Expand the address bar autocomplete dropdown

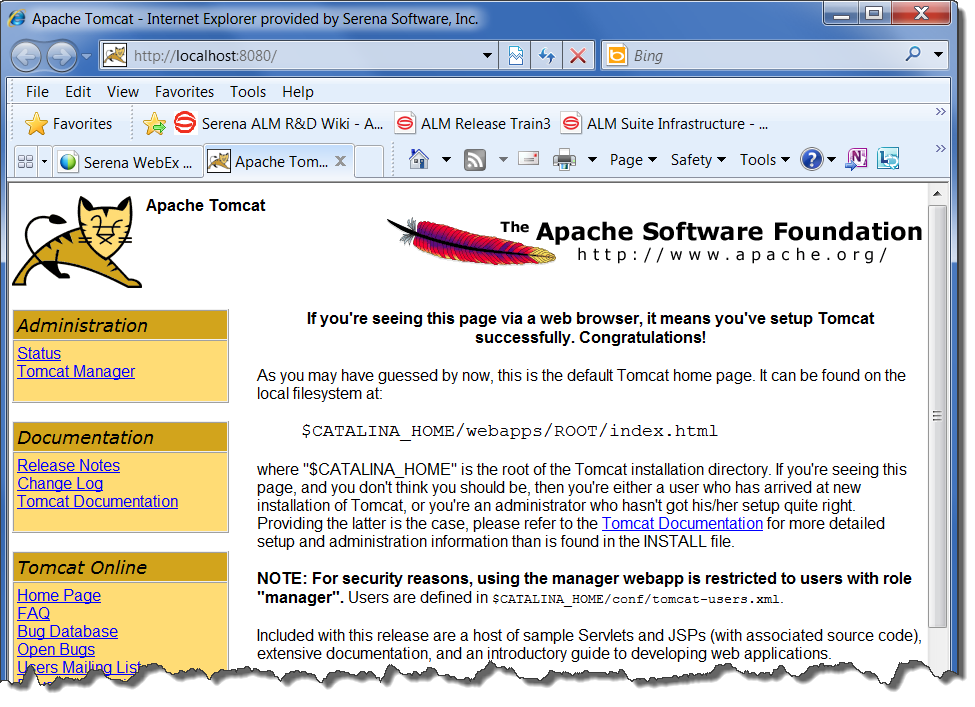point(488,56)
